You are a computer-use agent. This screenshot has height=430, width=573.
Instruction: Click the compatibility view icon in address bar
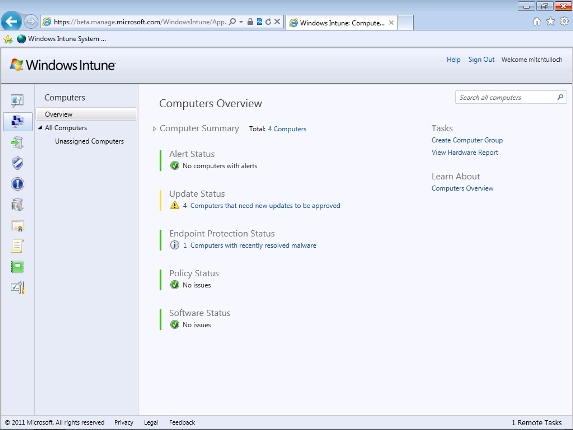pos(259,22)
